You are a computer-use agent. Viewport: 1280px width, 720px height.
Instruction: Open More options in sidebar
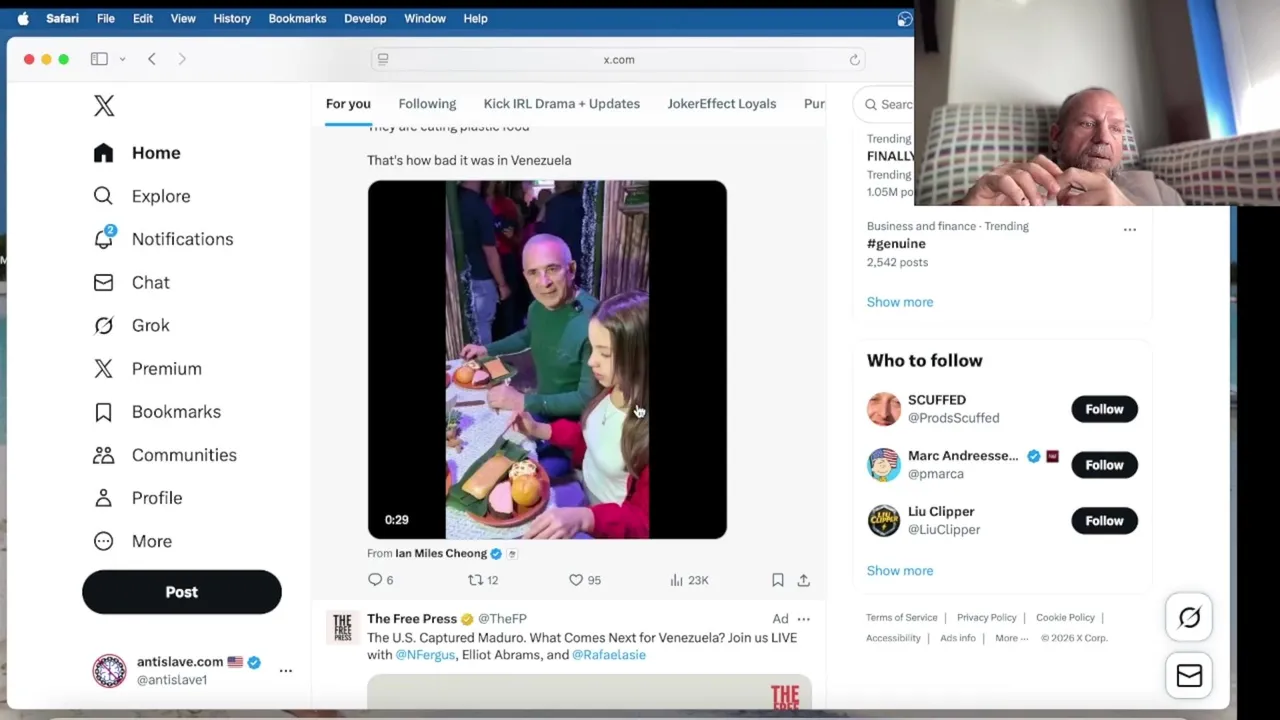[132, 541]
